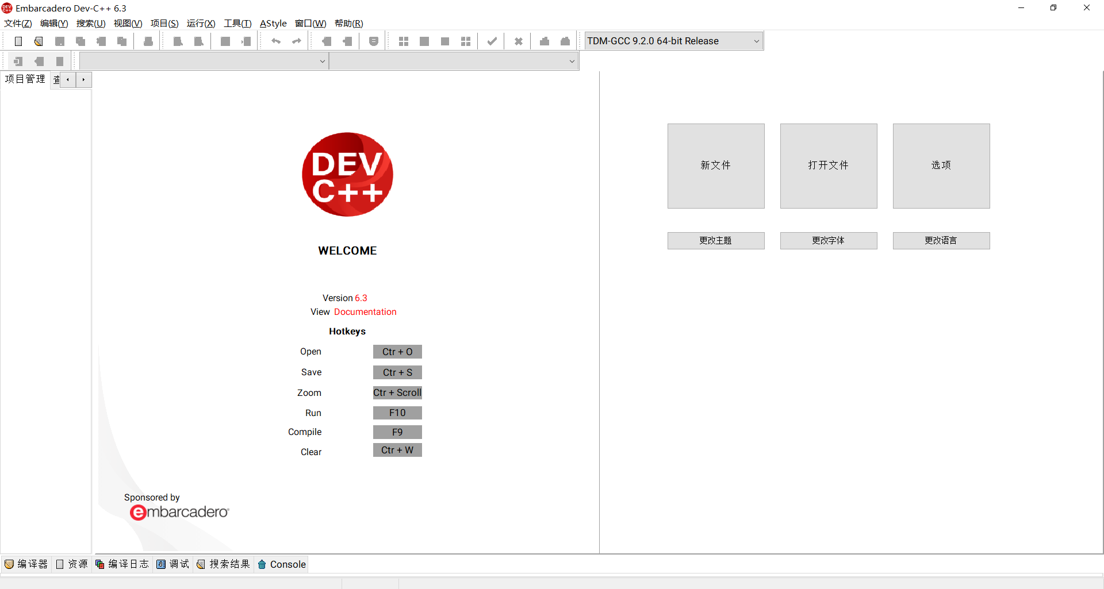Click the Ctr + S hotkey label

[x=398, y=372]
